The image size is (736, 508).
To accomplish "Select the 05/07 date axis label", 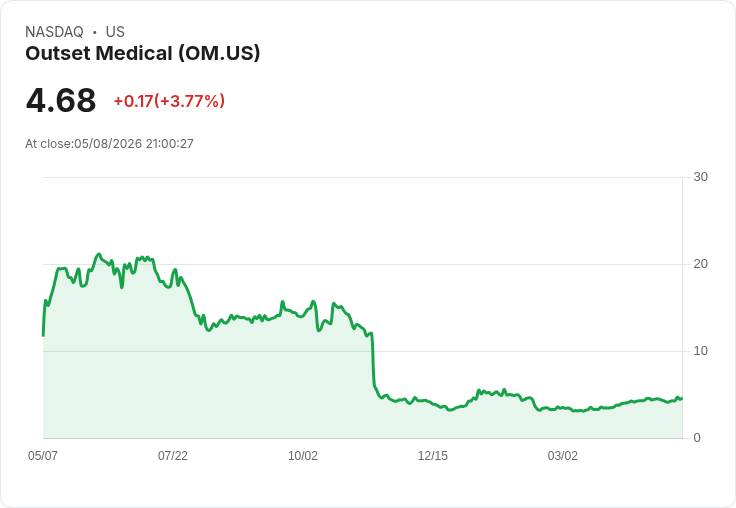I will (x=43, y=455).
